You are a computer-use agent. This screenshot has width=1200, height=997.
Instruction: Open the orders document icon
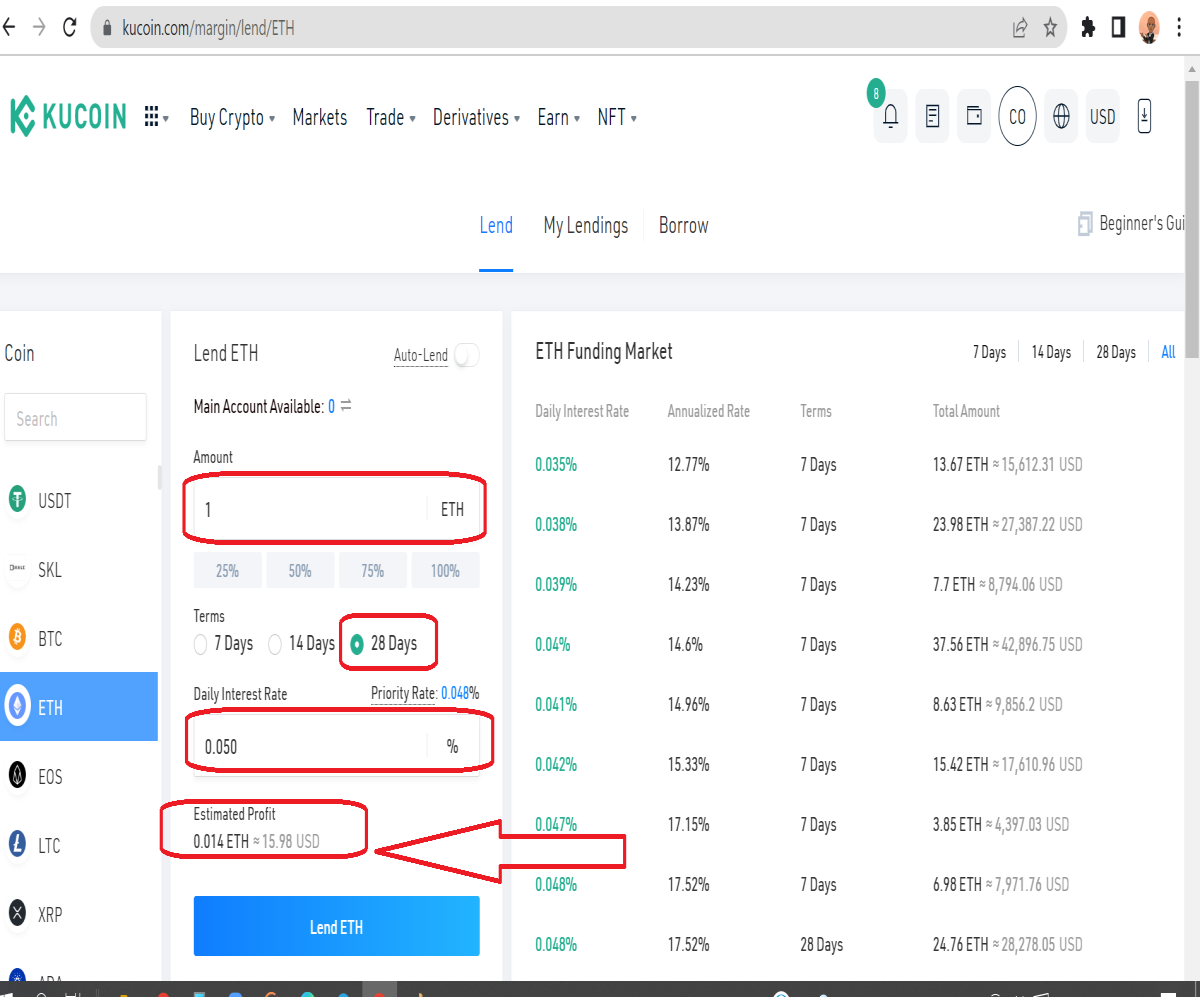click(932, 117)
